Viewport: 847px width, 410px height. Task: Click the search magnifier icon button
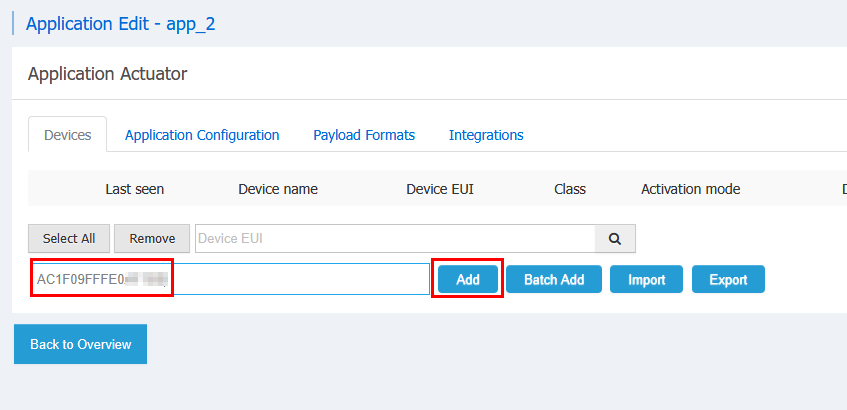point(615,239)
